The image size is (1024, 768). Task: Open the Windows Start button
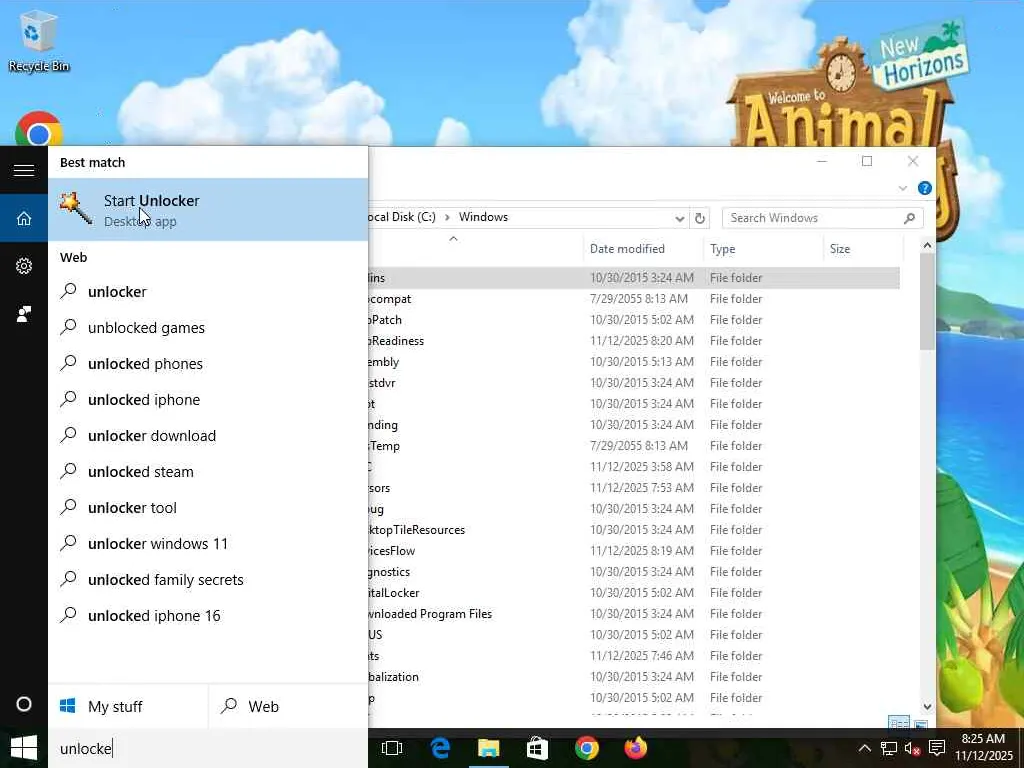(x=24, y=748)
